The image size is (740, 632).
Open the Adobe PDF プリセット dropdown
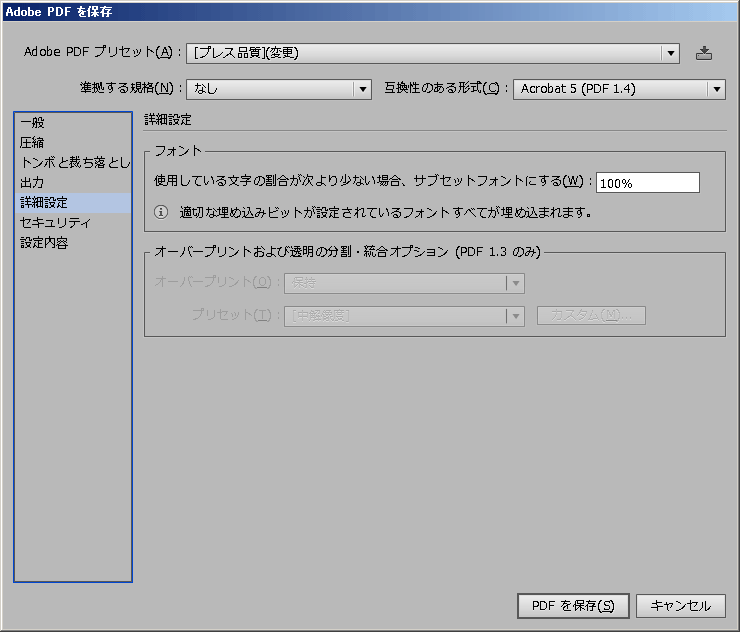[x=433, y=53]
